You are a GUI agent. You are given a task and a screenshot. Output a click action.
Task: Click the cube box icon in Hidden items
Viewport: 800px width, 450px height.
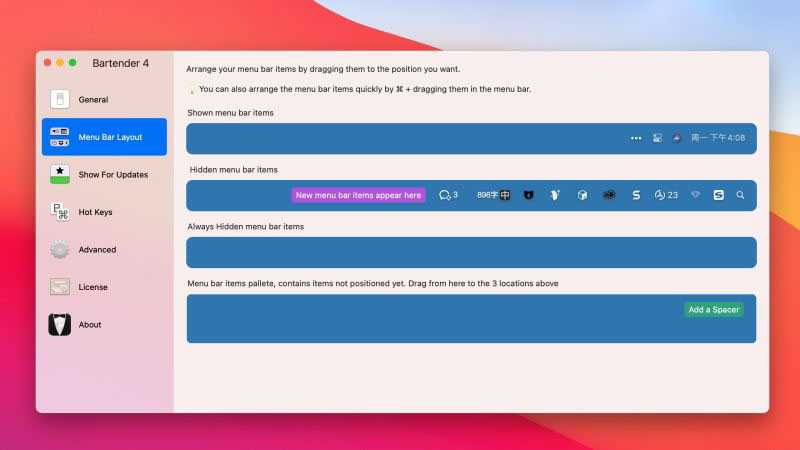click(x=582, y=195)
